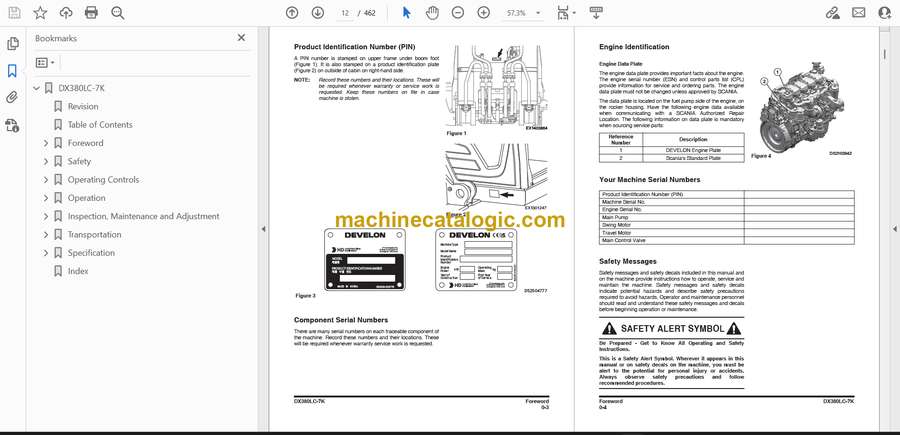Expand the Specification bookmark
This screenshot has width=900, height=435.
coord(46,253)
